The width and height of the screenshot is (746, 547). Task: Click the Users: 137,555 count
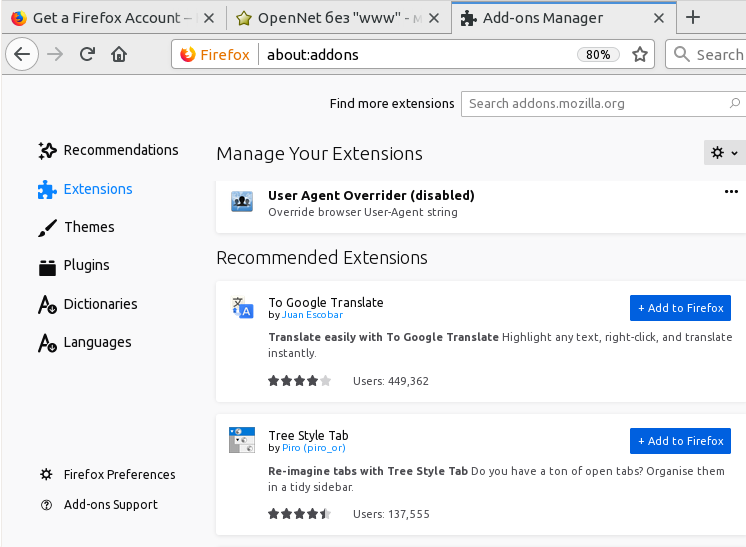391,514
